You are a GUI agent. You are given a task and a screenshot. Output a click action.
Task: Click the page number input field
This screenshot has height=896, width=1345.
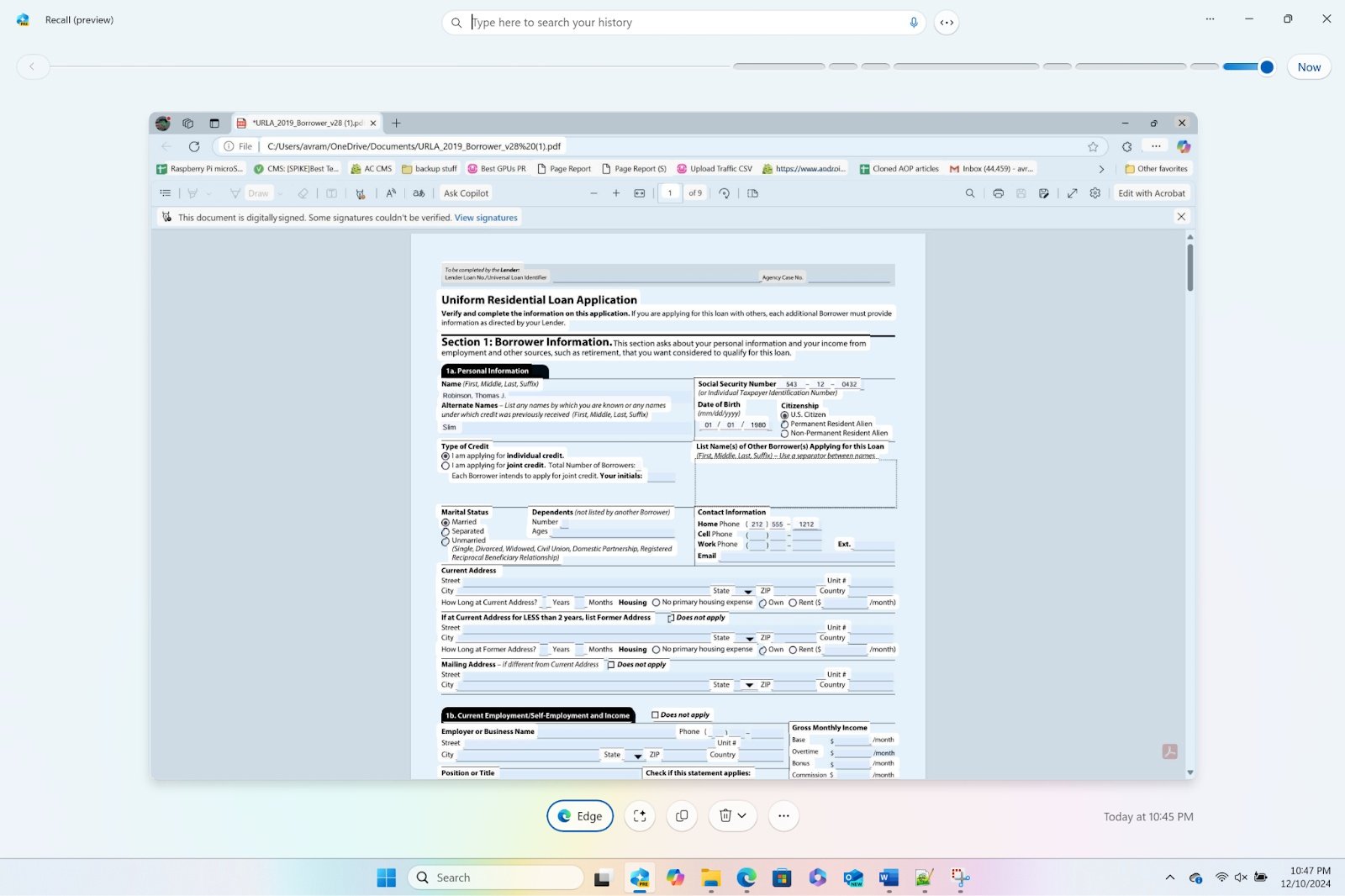click(669, 193)
